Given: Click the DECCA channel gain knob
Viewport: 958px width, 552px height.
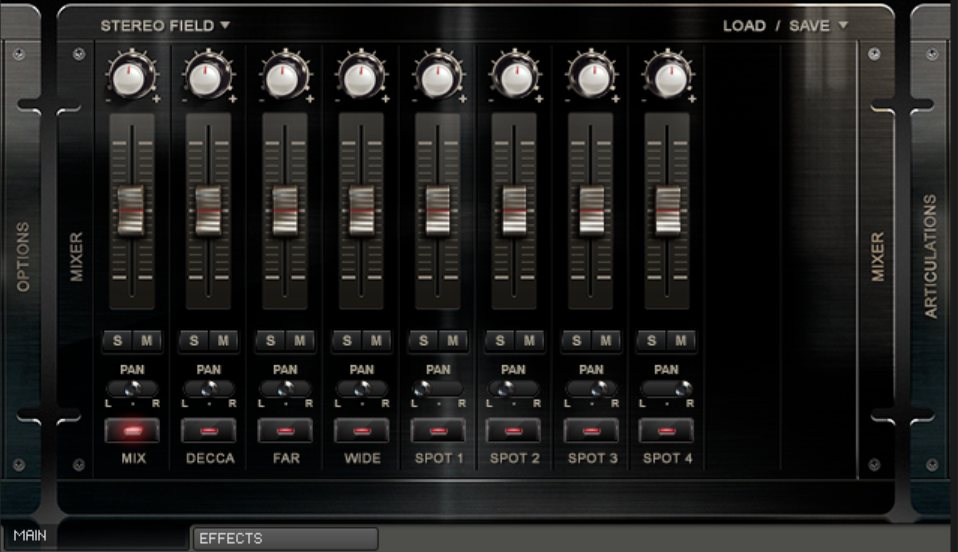Looking at the screenshot, I should (208, 77).
